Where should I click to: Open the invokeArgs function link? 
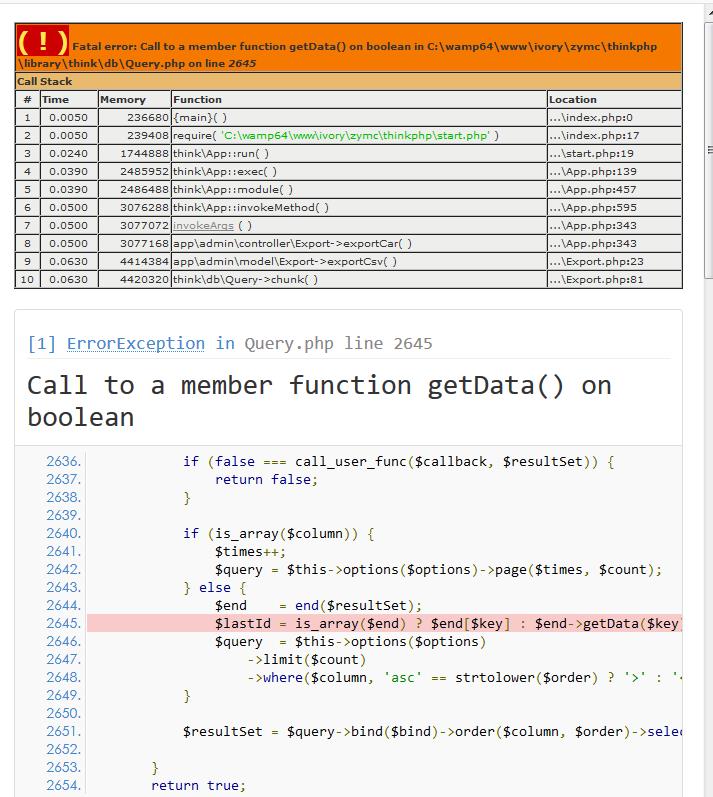(204, 225)
